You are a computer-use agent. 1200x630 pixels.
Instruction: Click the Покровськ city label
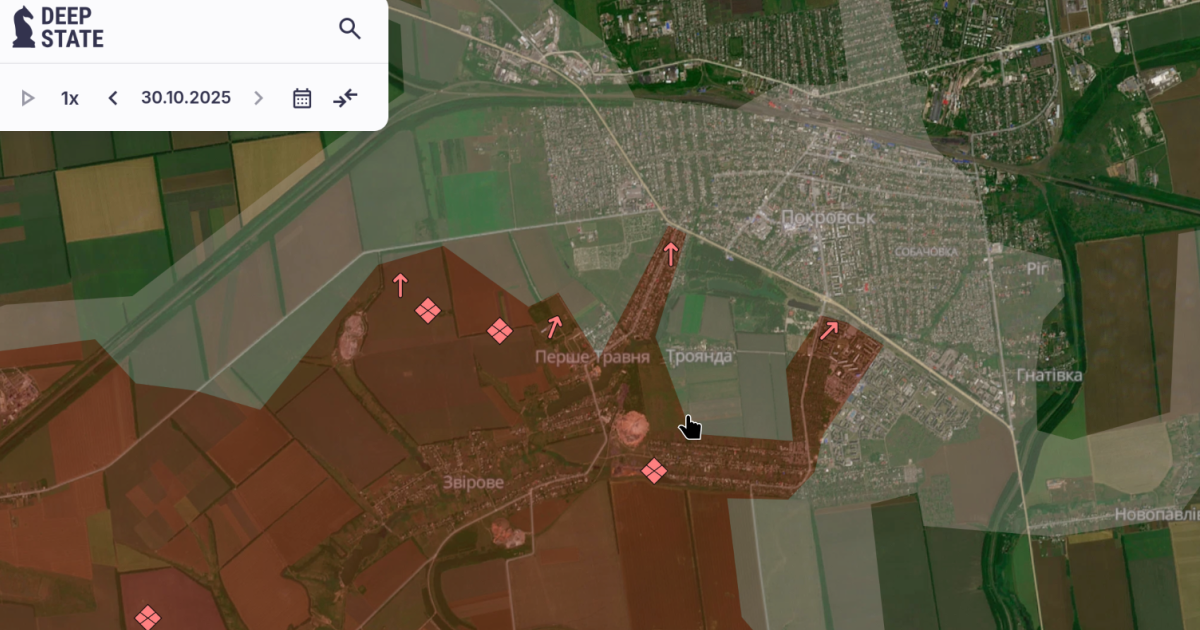pyautogui.click(x=814, y=217)
